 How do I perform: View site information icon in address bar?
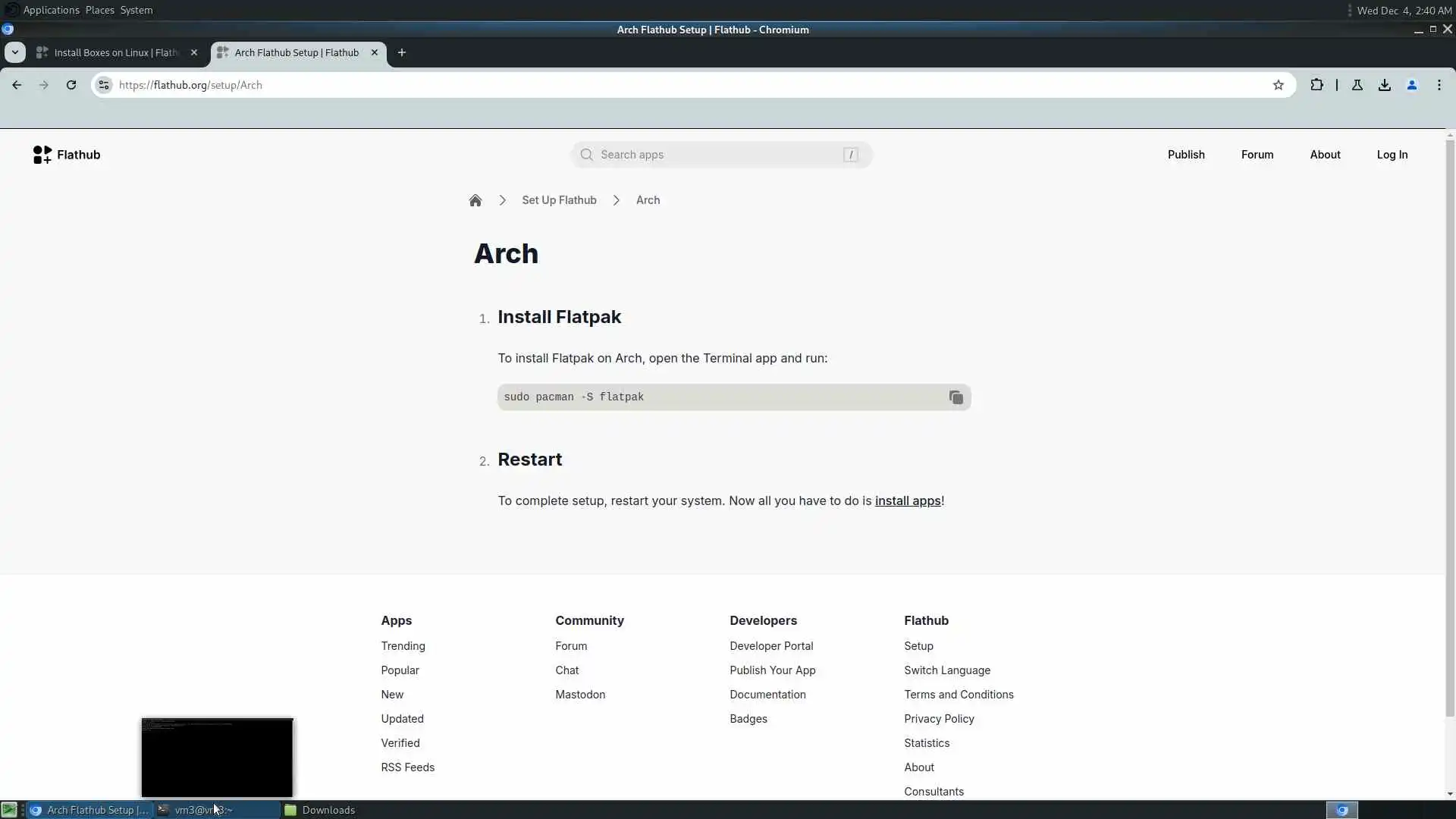(x=104, y=85)
